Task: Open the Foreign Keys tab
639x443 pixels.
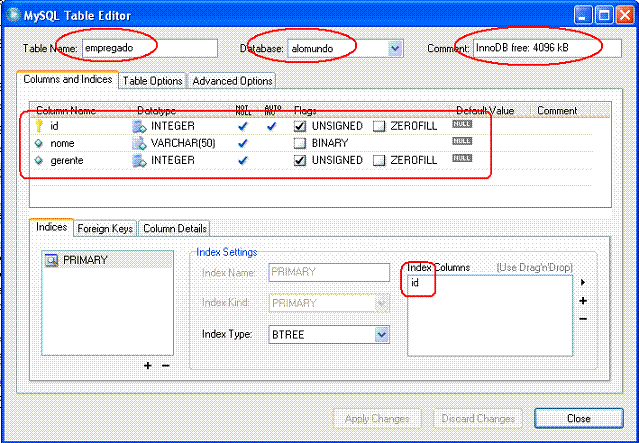Action: [x=105, y=229]
